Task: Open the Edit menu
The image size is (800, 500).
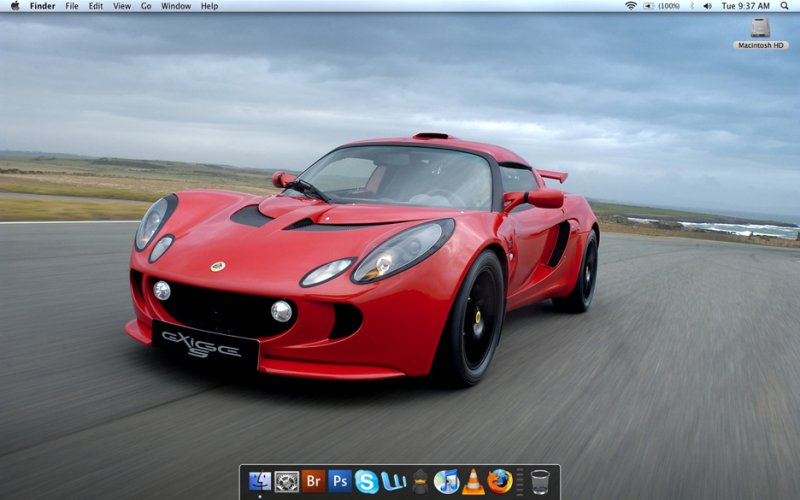Action: (95, 6)
